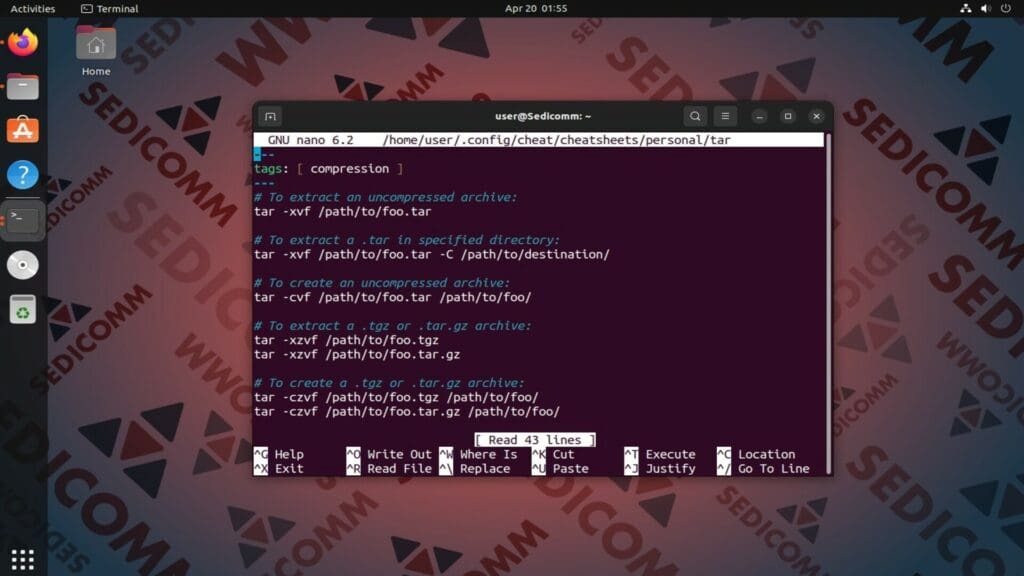The width and height of the screenshot is (1024, 576).
Task: Click the 'To extract a .tar in specified directory' comment
Action: coord(407,240)
